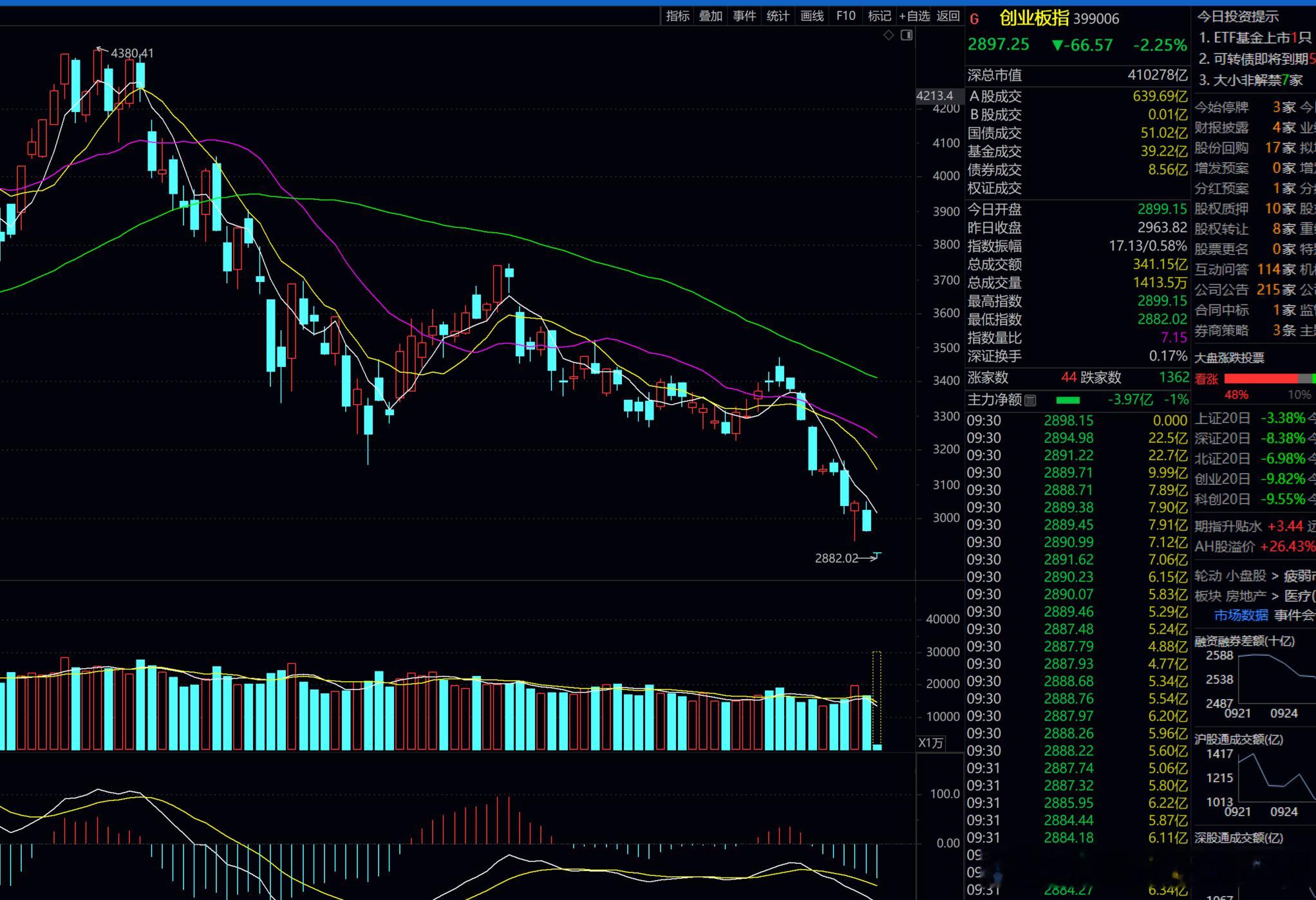The height and width of the screenshot is (900, 1316).
Task: Open the 大小非解禁7家 tip
Action: 1251,80
